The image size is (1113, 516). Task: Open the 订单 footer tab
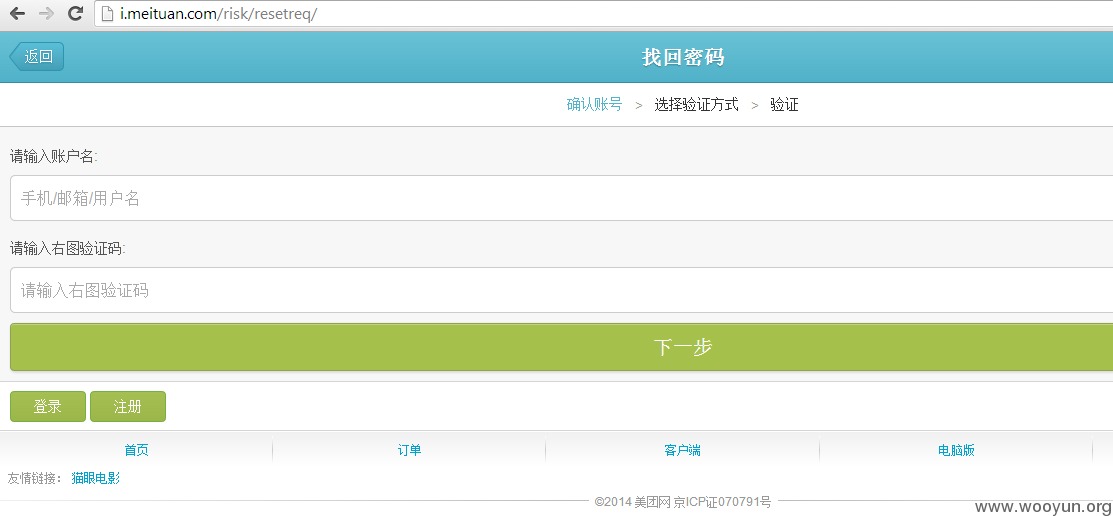410,450
